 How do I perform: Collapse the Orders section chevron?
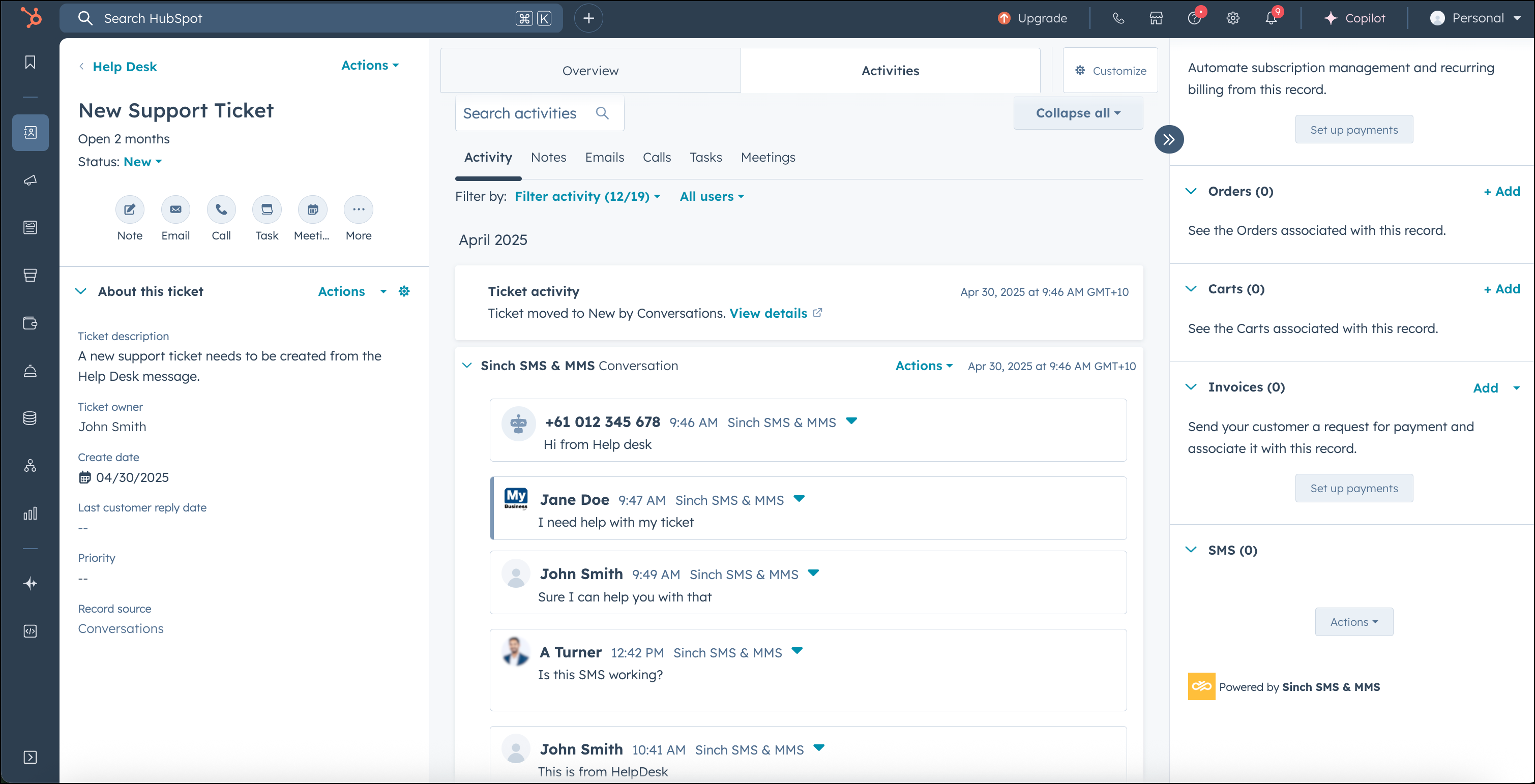tap(1191, 191)
